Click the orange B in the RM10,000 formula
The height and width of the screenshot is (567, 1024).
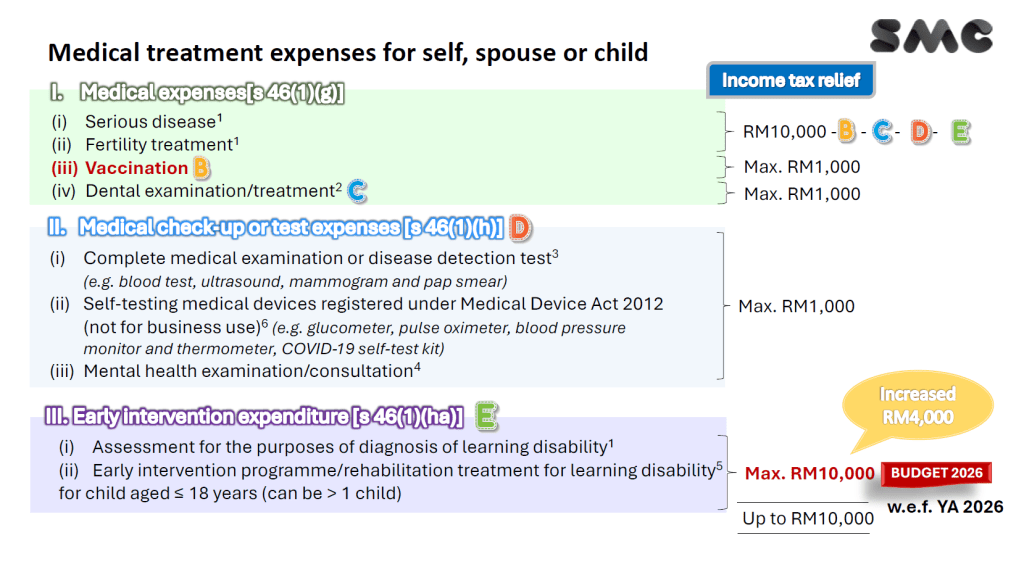[x=846, y=131]
